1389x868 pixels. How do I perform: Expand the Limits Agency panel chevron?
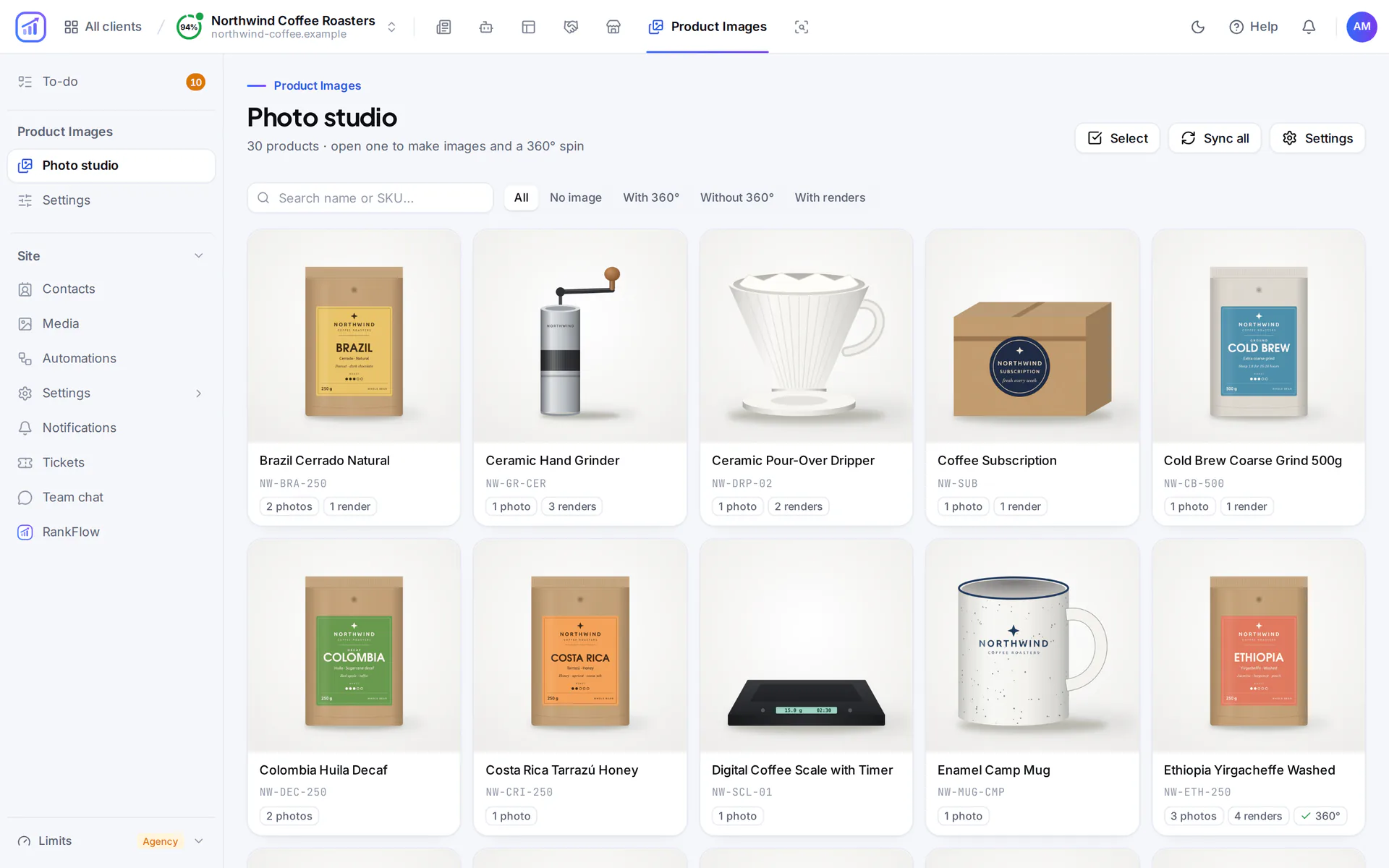(x=199, y=841)
